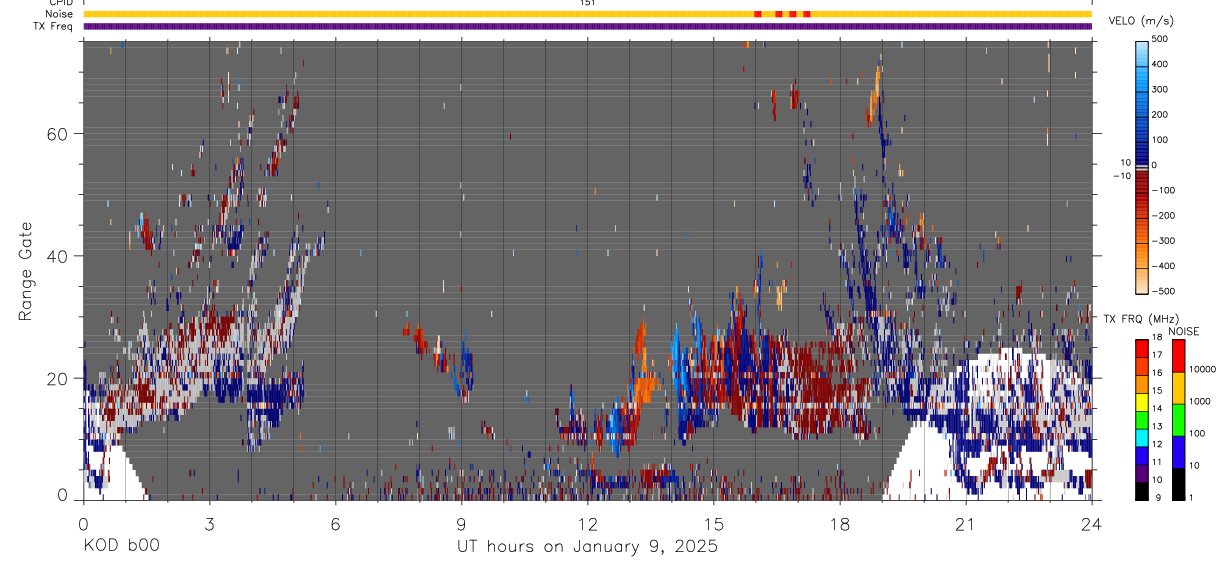This screenshot has height=567, width=1228.
Task: Click the 'TX Freq' row label above the plot
Action: [54, 26]
